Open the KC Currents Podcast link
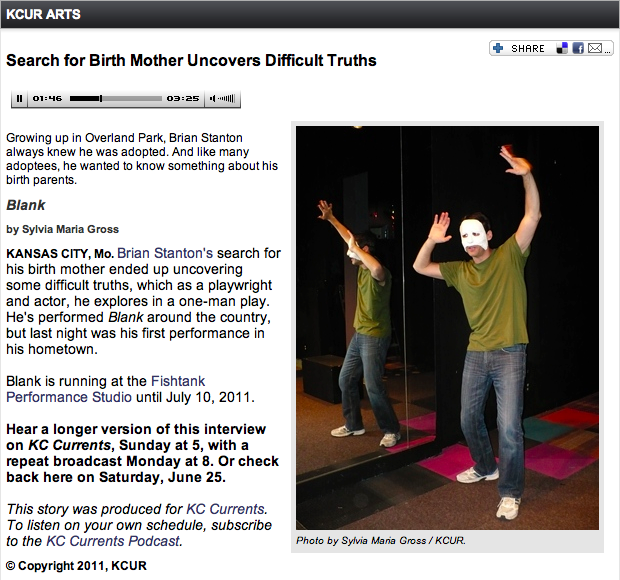Screen dimensions: 620x580 113,541
